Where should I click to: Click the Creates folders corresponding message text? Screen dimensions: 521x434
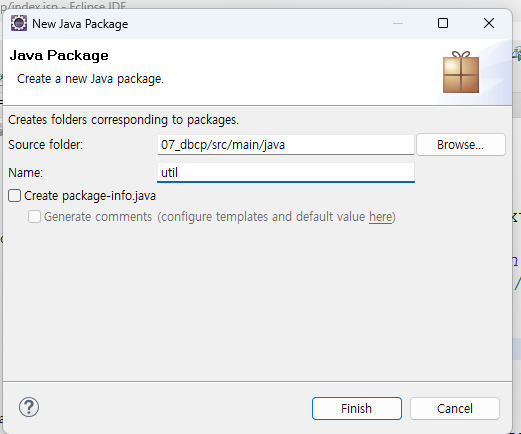click(123, 120)
